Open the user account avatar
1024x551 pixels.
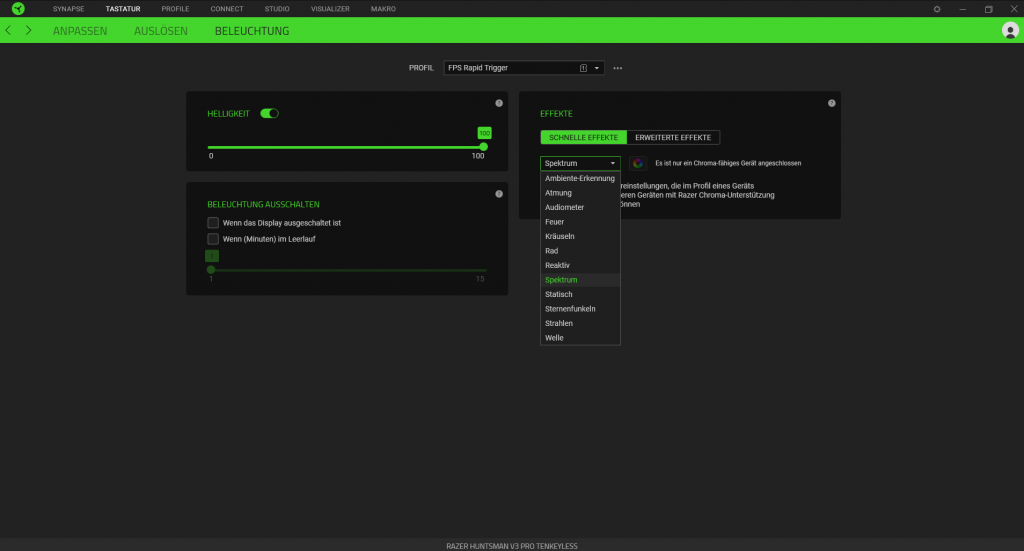tap(1010, 30)
